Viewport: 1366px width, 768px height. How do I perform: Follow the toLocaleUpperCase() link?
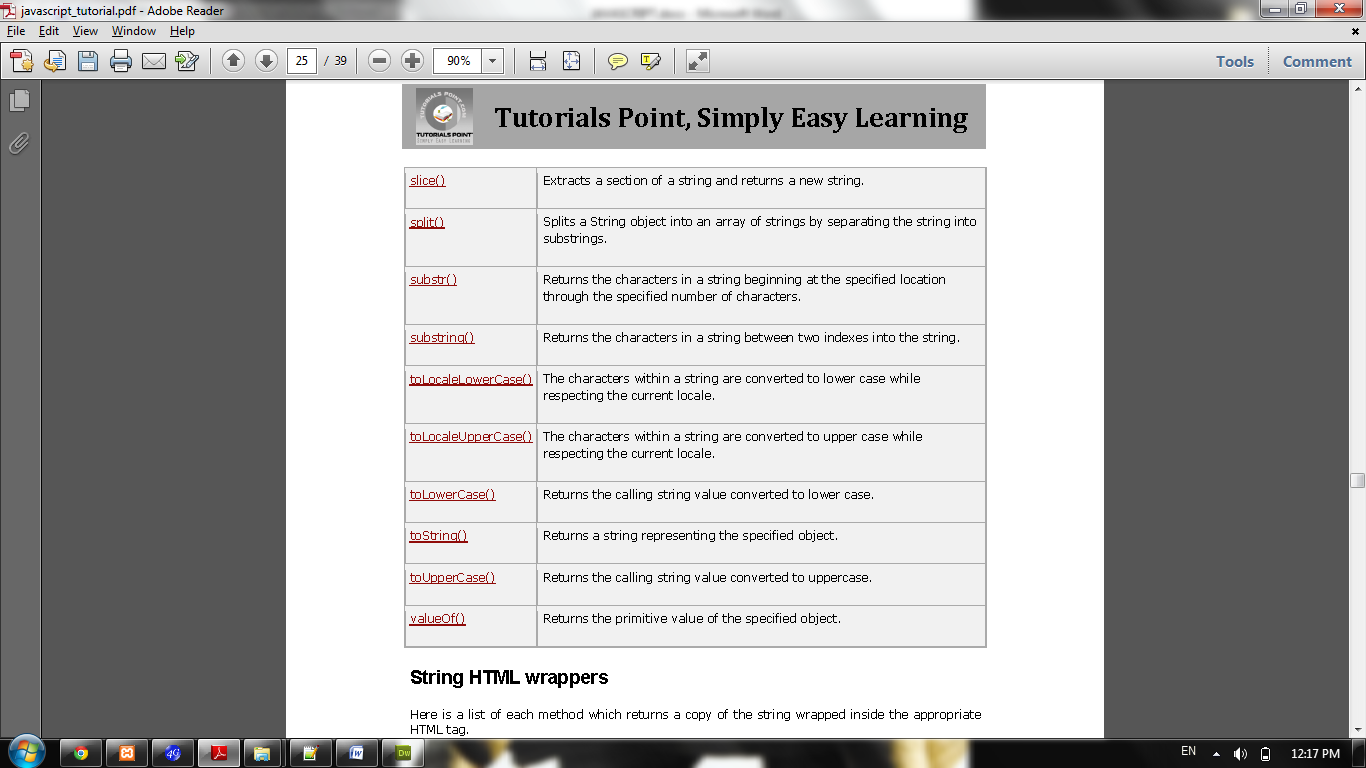(471, 436)
